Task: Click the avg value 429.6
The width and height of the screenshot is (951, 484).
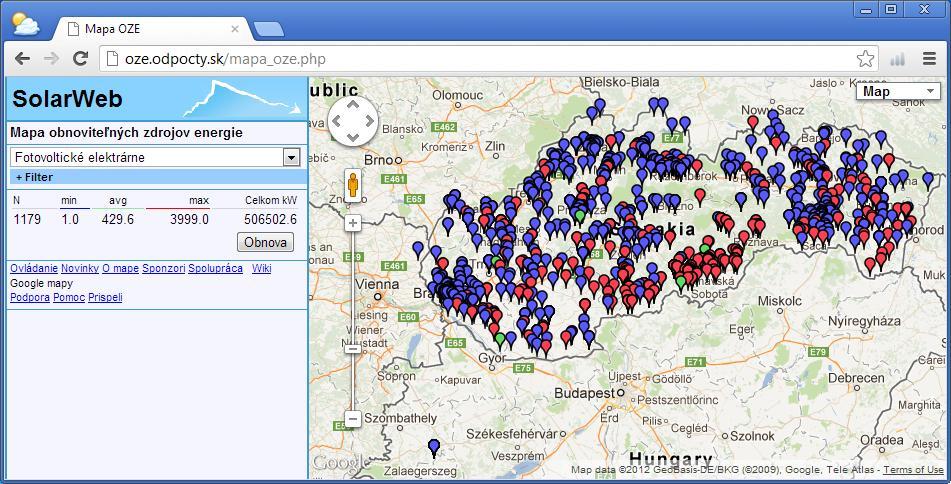Action: [118, 219]
